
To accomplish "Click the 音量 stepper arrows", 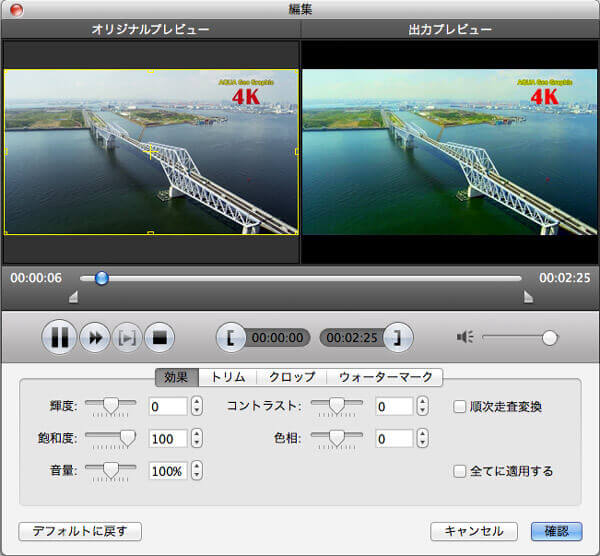I will coord(197,470).
